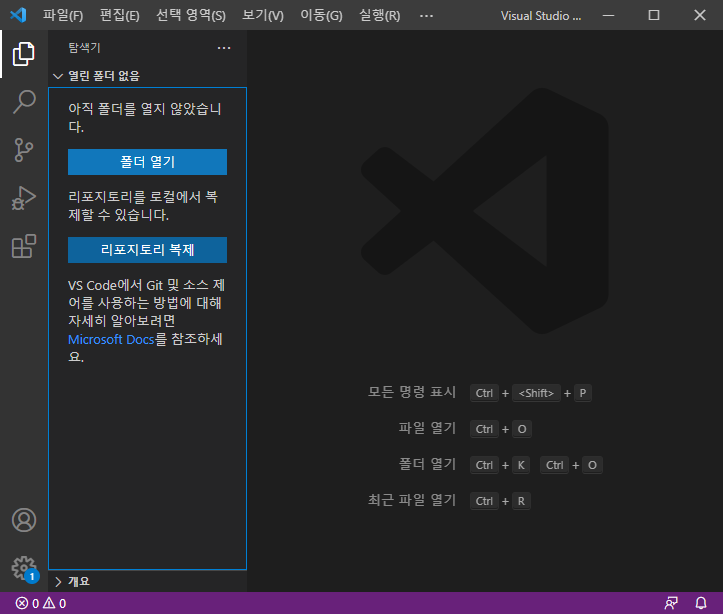Open the 보기(V) menu
The image size is (723, 614).
263,15
